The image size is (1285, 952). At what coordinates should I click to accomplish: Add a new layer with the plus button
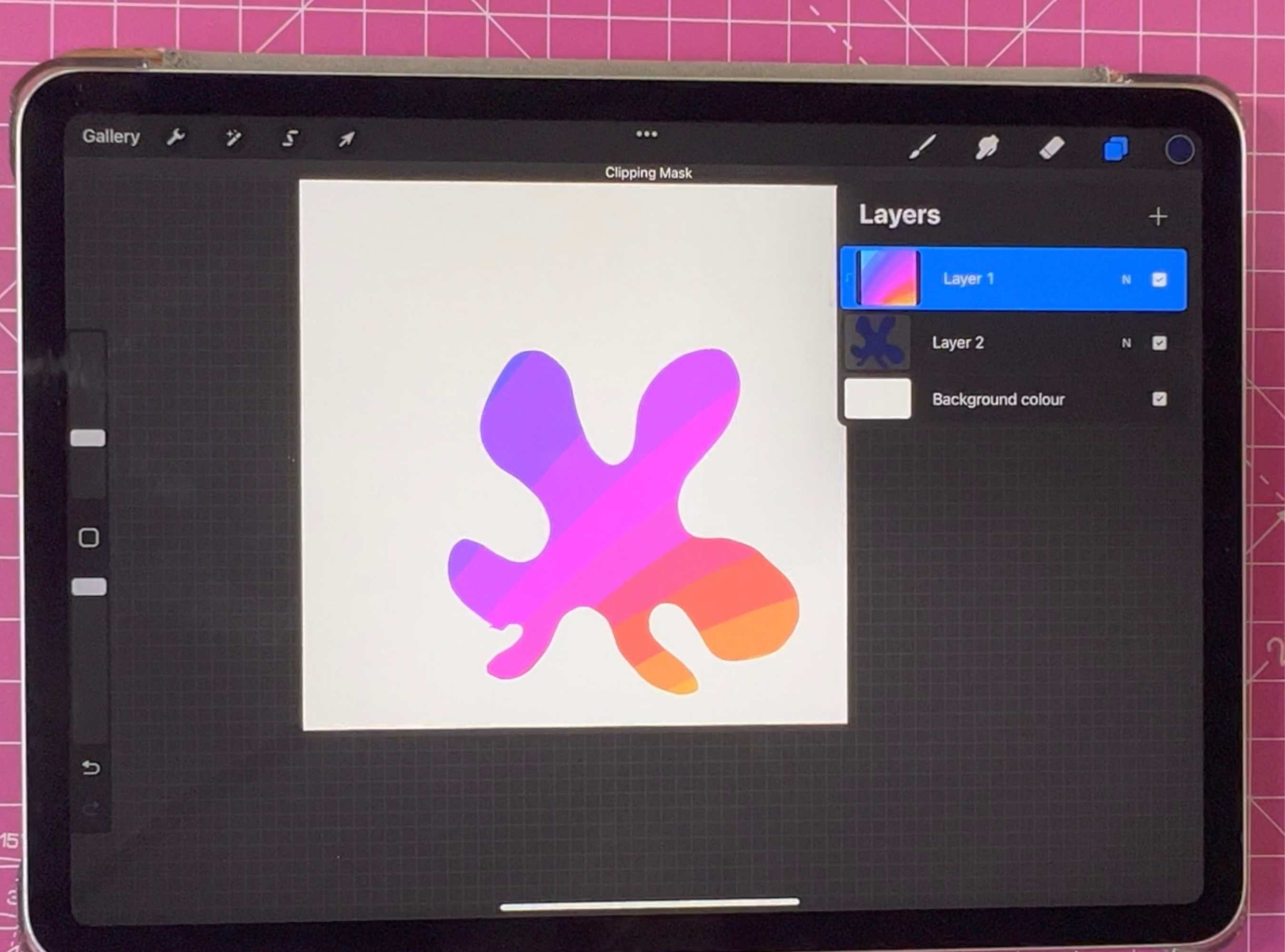(1158, 216)
